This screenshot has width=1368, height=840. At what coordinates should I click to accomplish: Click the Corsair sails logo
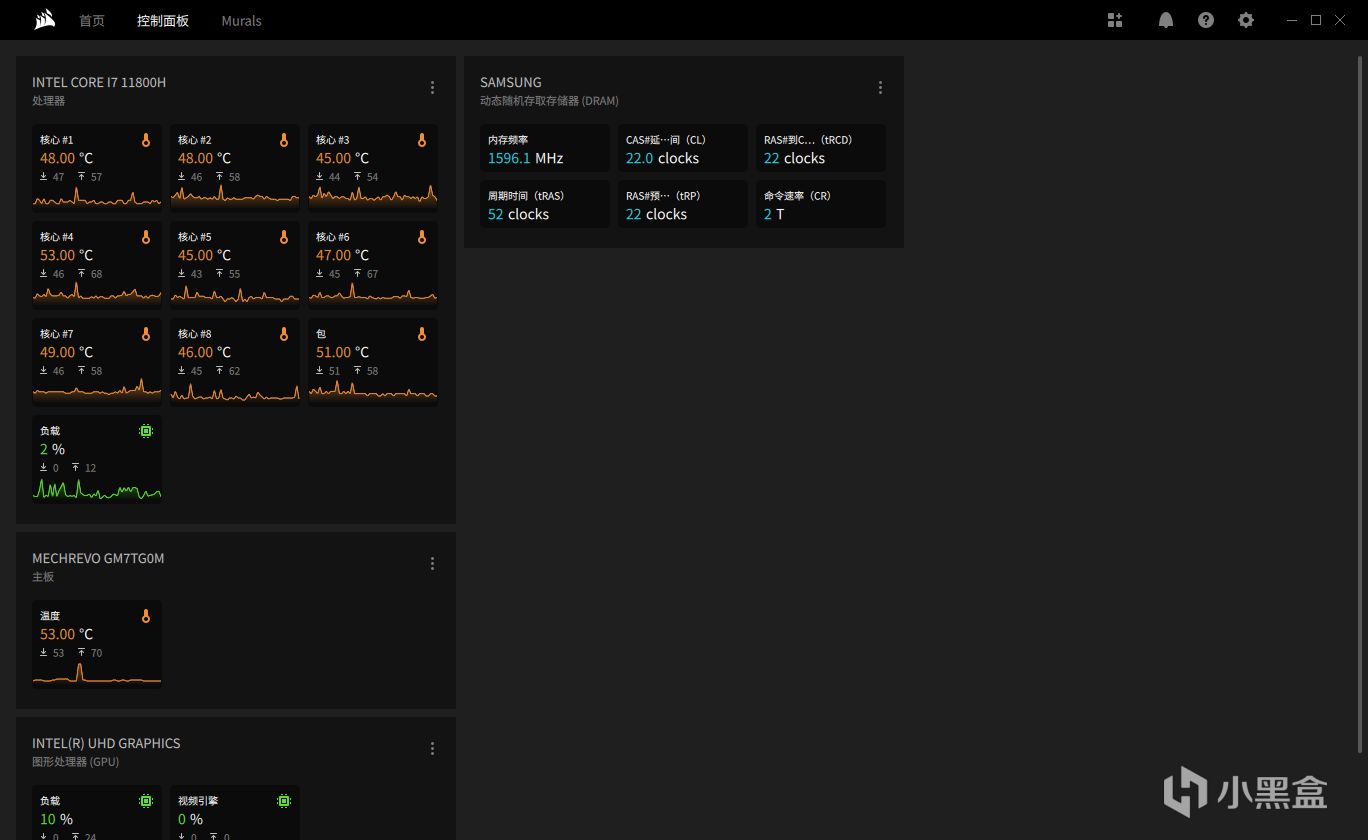tap(44, 20)
